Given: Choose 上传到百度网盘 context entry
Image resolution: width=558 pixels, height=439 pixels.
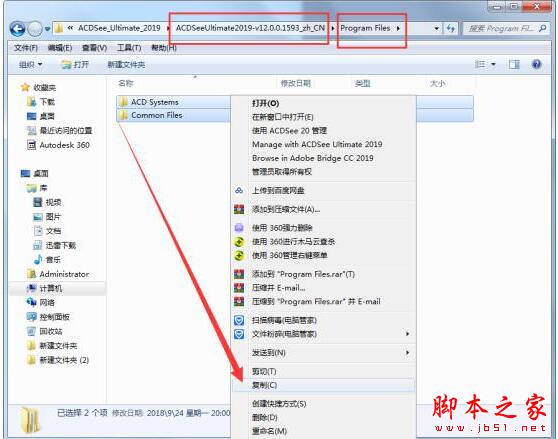Looking at the screenshot, I should point(278,191).
